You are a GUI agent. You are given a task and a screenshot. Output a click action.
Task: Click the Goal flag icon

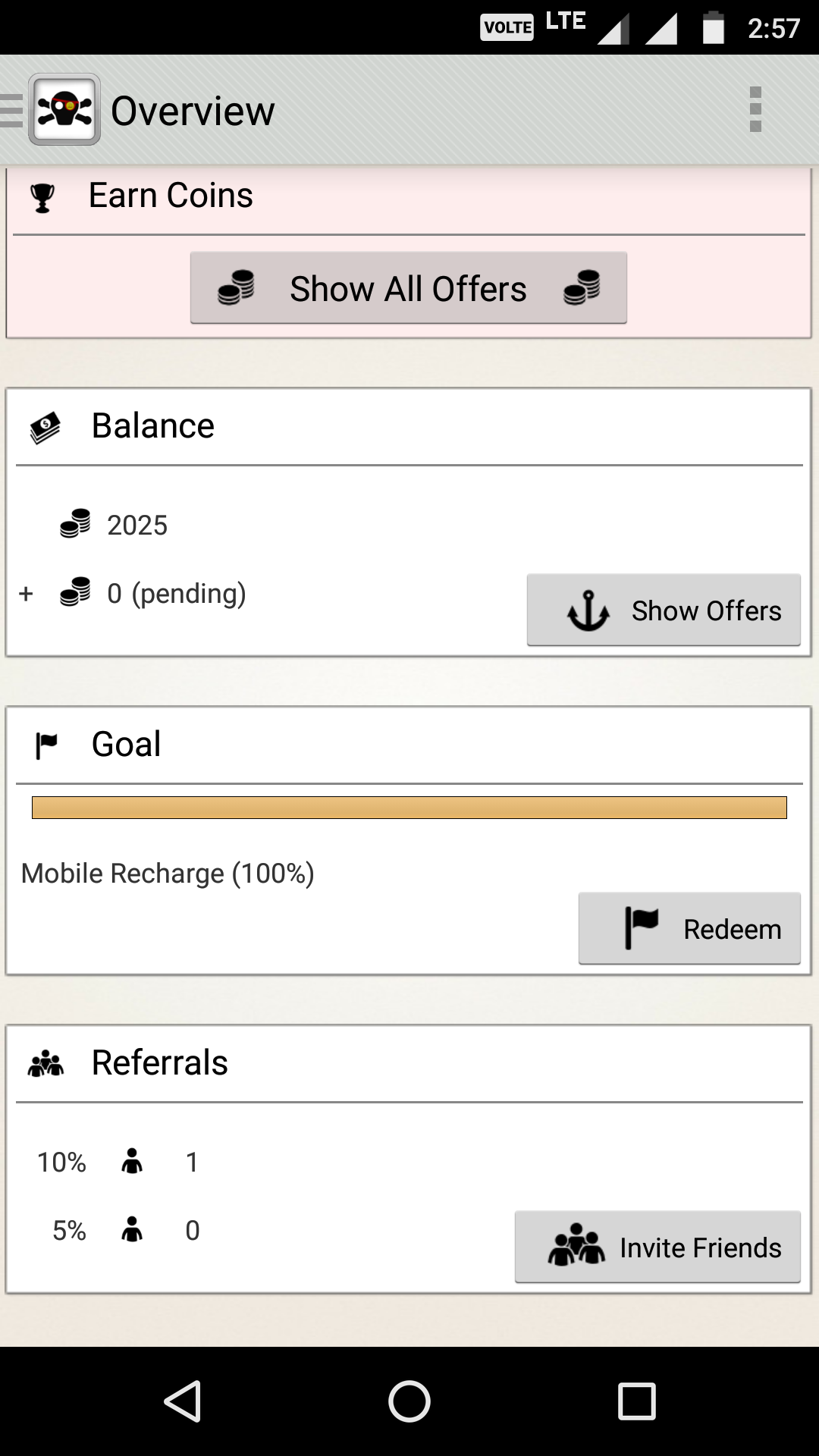46,745
